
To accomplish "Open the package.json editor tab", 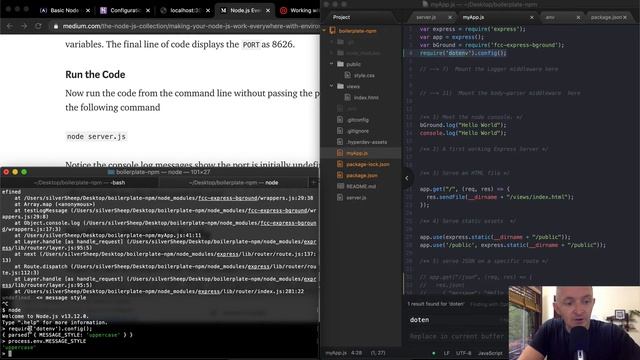I will (606, 17).
